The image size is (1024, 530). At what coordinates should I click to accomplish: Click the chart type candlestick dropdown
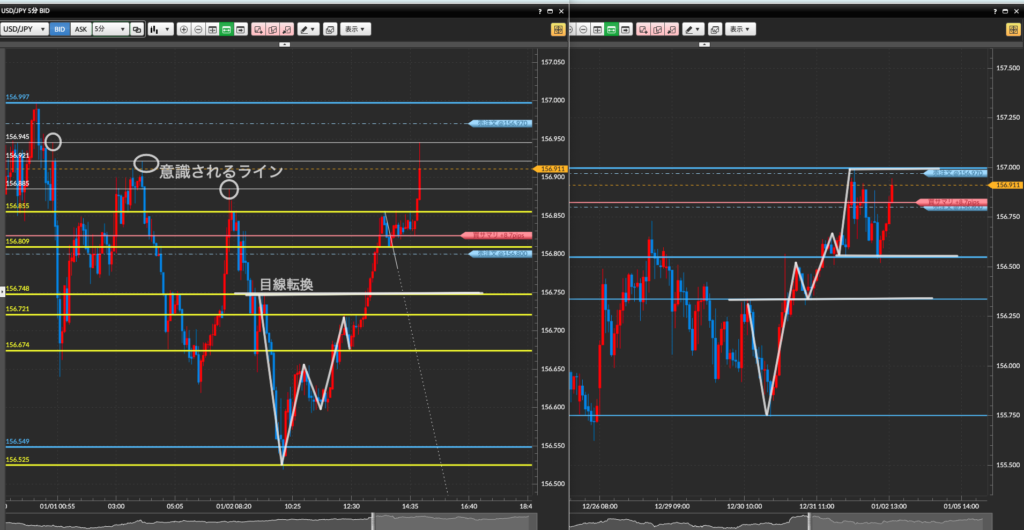pos(160,29)
